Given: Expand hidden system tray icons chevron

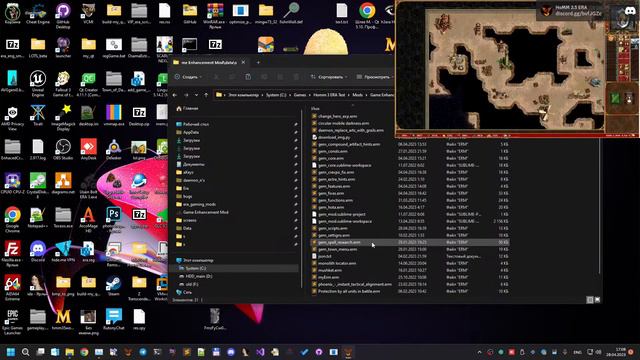Looking at the screenshot, I should [x=479, y=352].
